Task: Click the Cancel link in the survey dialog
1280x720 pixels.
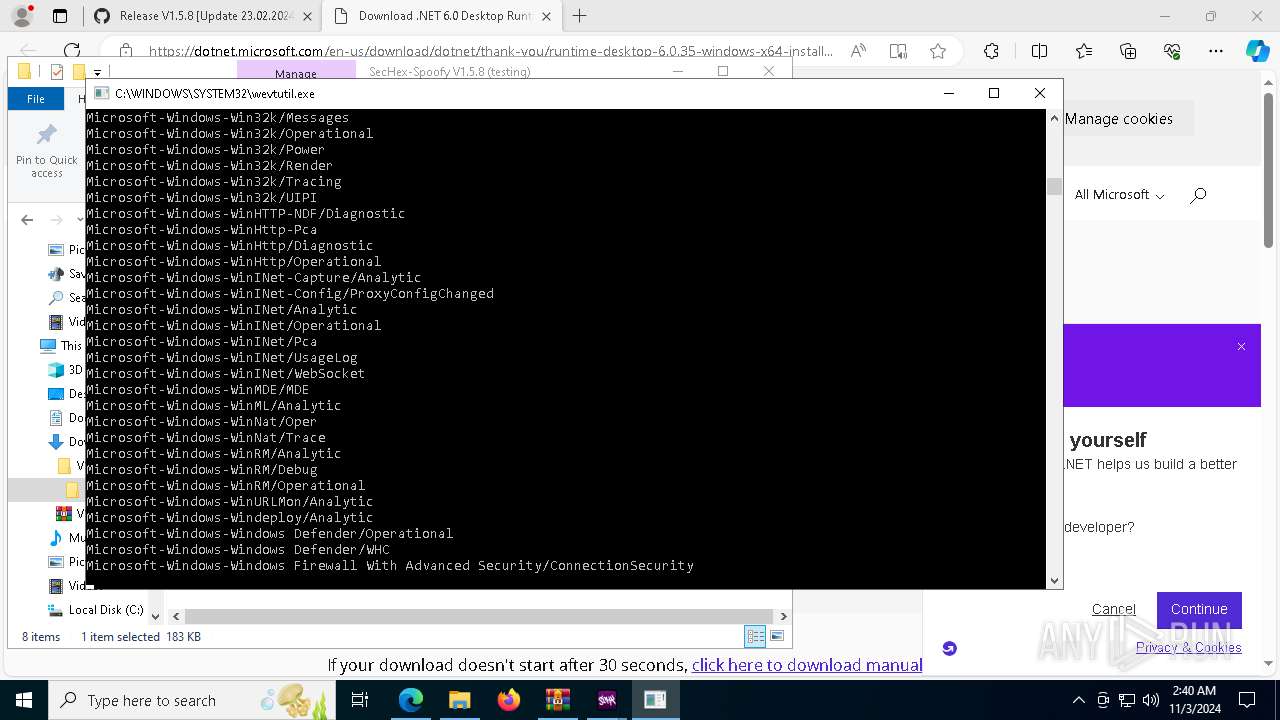Action: point(1113,609)
